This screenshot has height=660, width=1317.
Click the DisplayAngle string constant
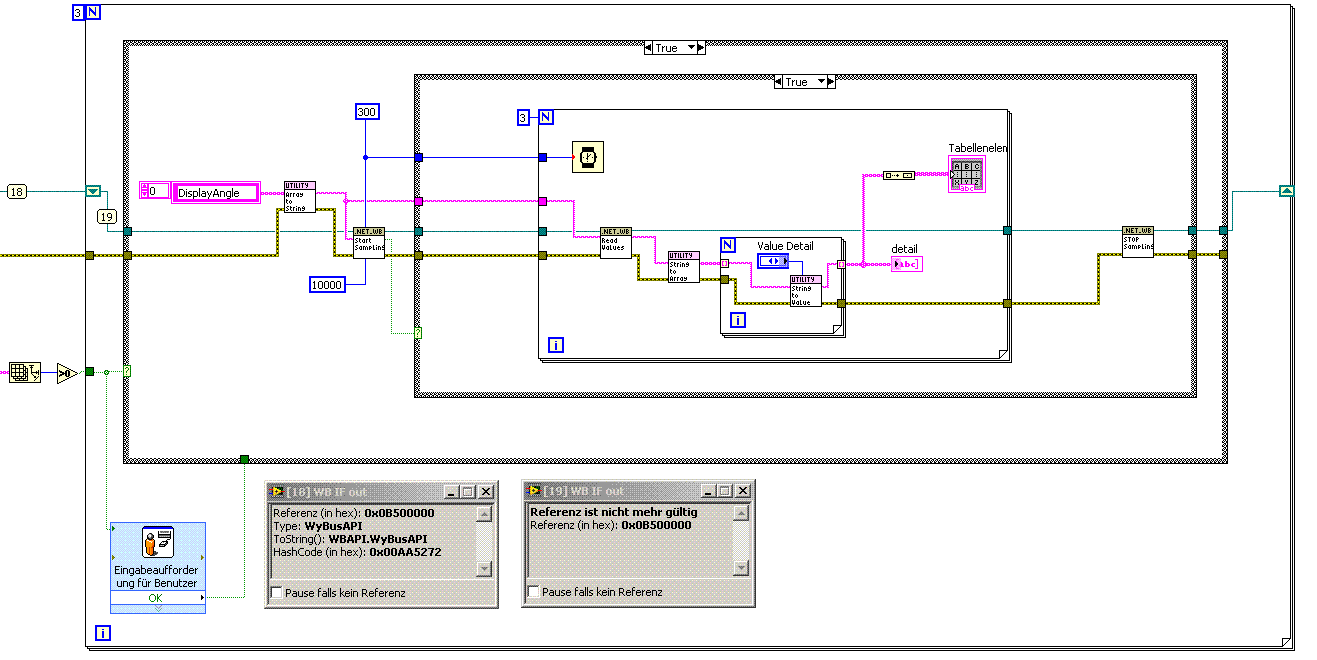(x=215, y=192)
